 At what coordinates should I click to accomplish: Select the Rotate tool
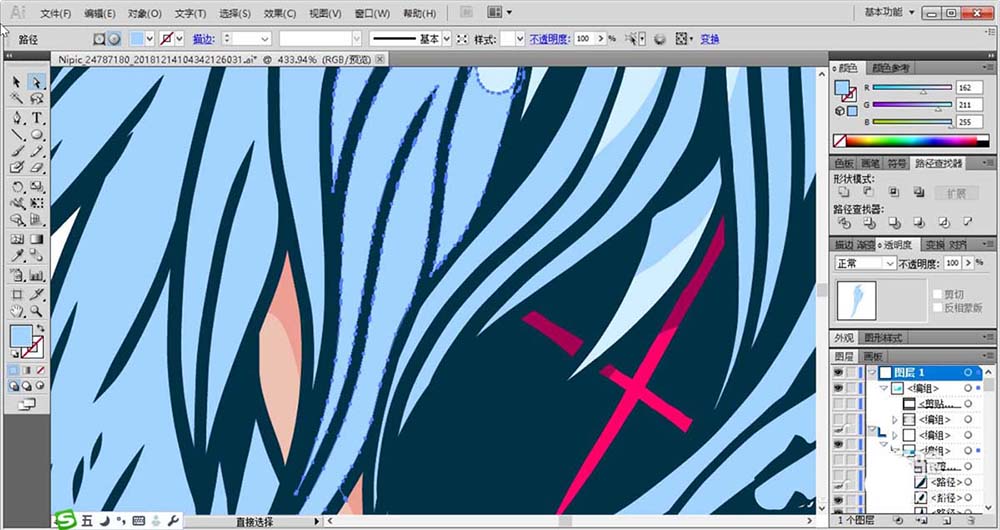pyautogui.click(x=17, y=187)
